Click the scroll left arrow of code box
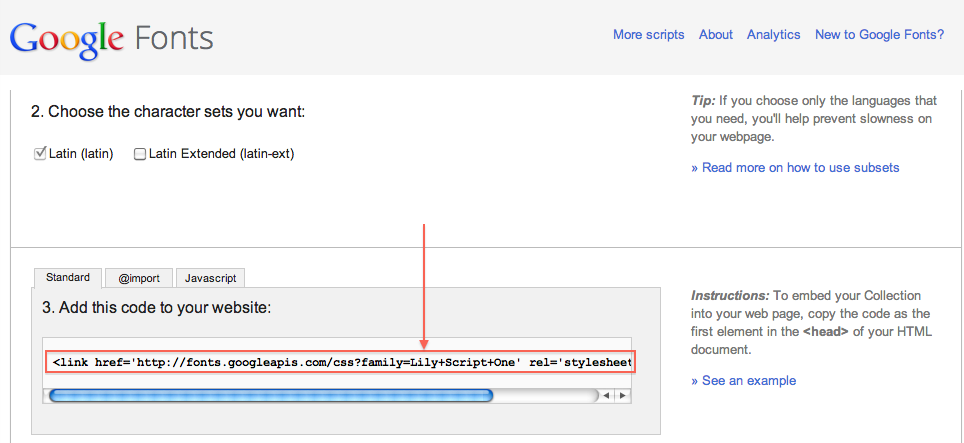 [x=606, y=396]
